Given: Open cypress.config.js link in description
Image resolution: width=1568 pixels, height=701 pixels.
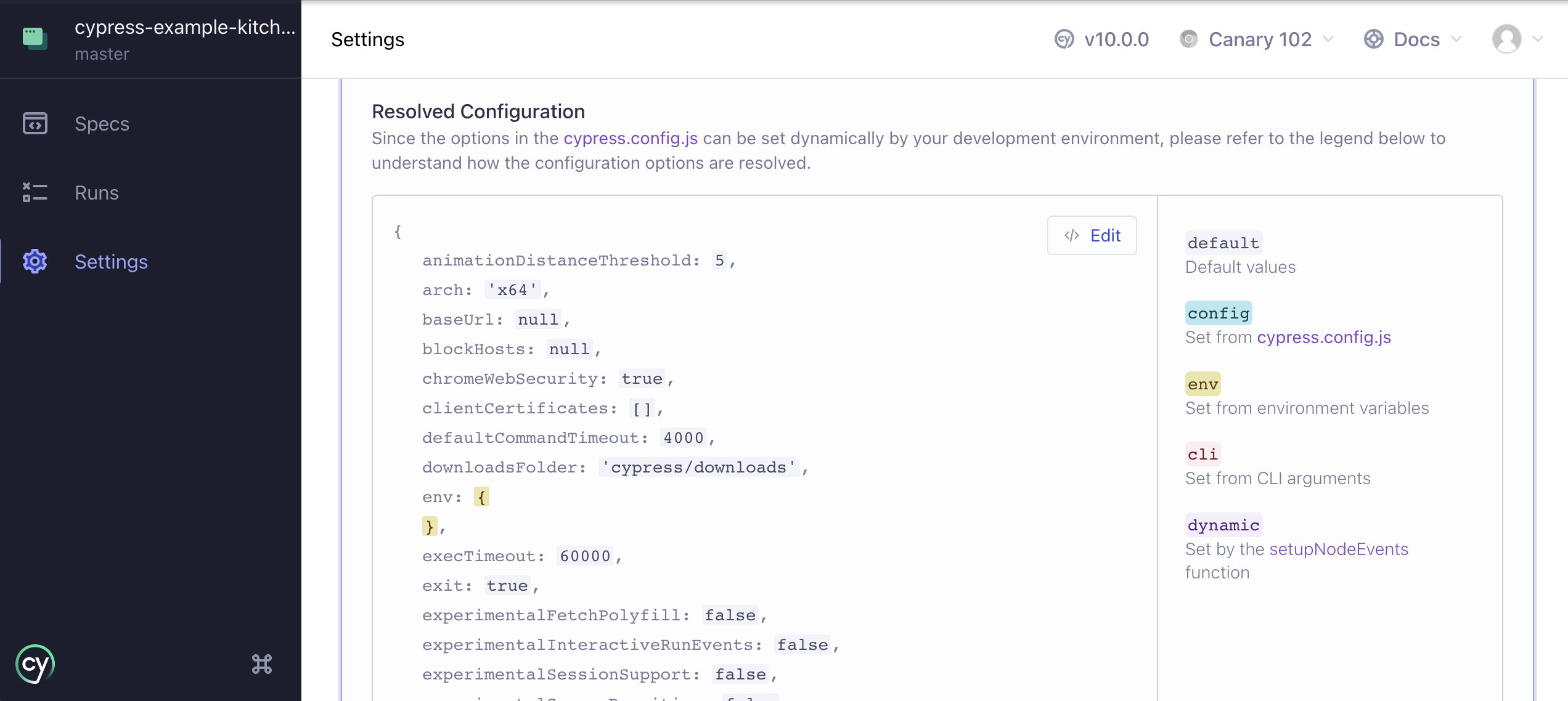Looking at the screenshot, I should click(631, 139).
